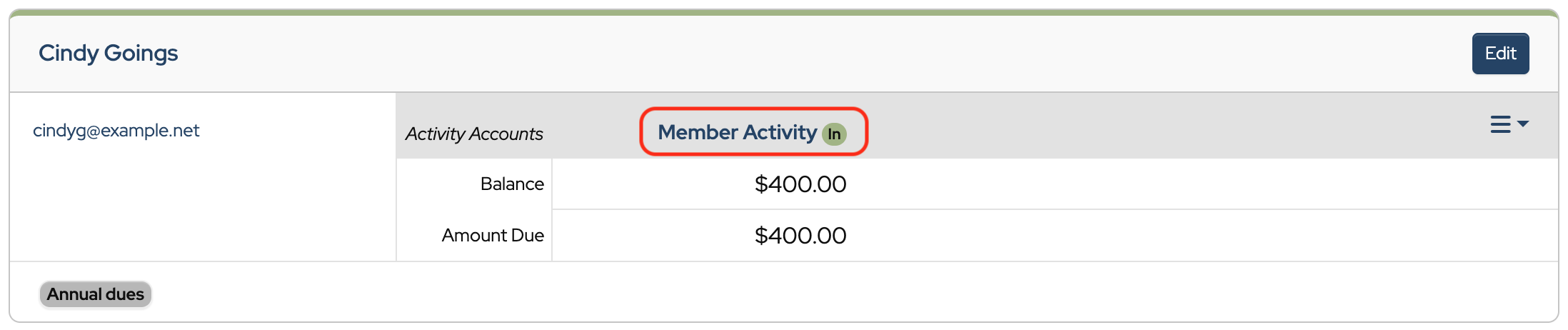The image size is (1568, 330).
Task: Click the Edit button
Action: point(1500,54)
